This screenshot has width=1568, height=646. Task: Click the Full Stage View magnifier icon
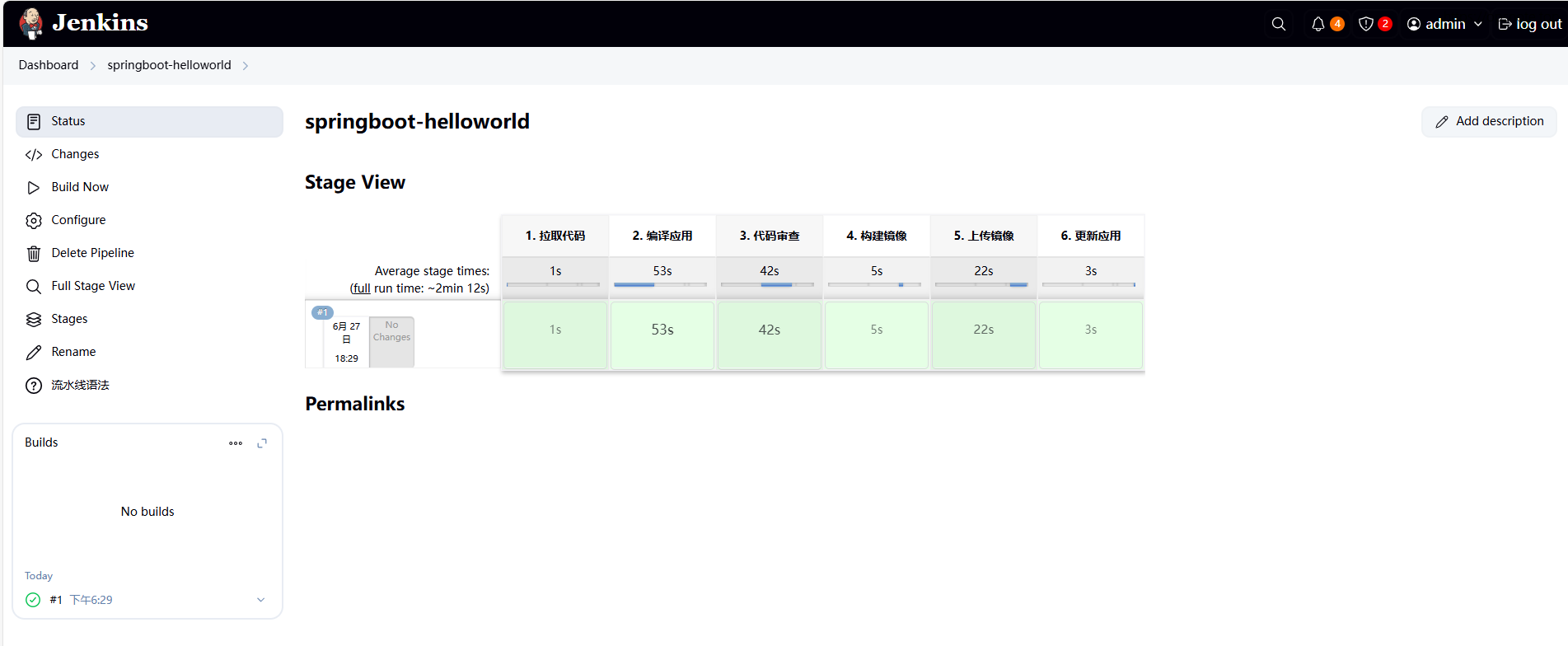pos(34,286)
